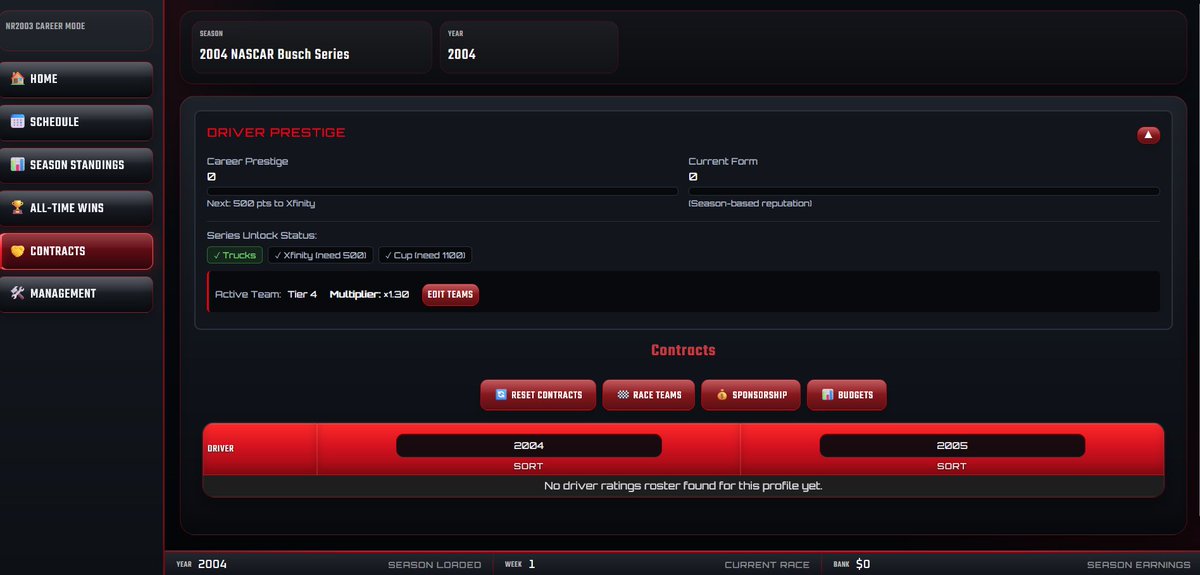The width and height of the screenshot is (1200, 575).
Task: Open the Sponsorship view
Action: tap(751, 395)
